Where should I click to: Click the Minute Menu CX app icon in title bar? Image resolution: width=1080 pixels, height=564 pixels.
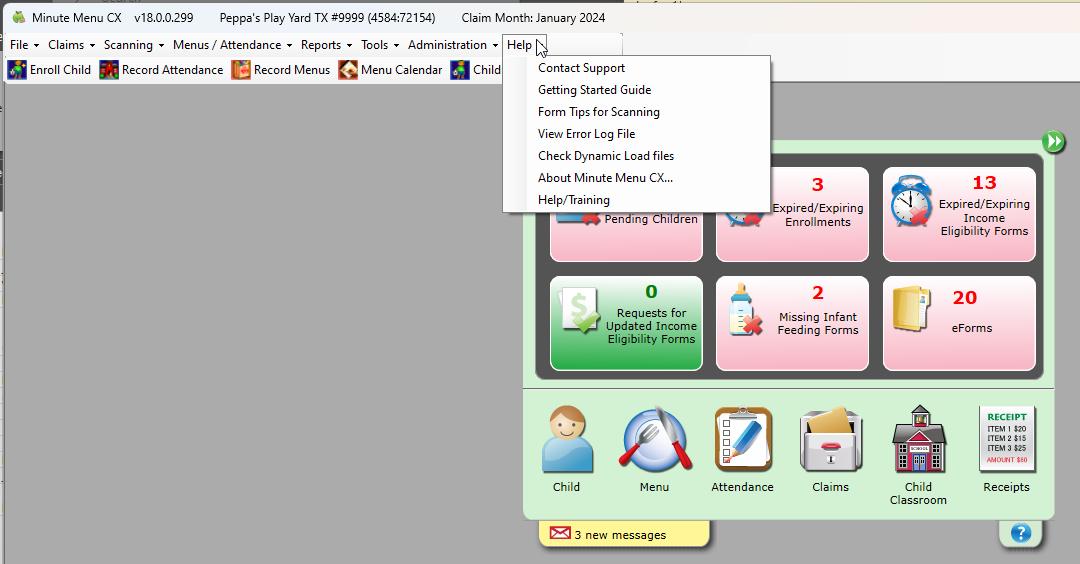19,17
